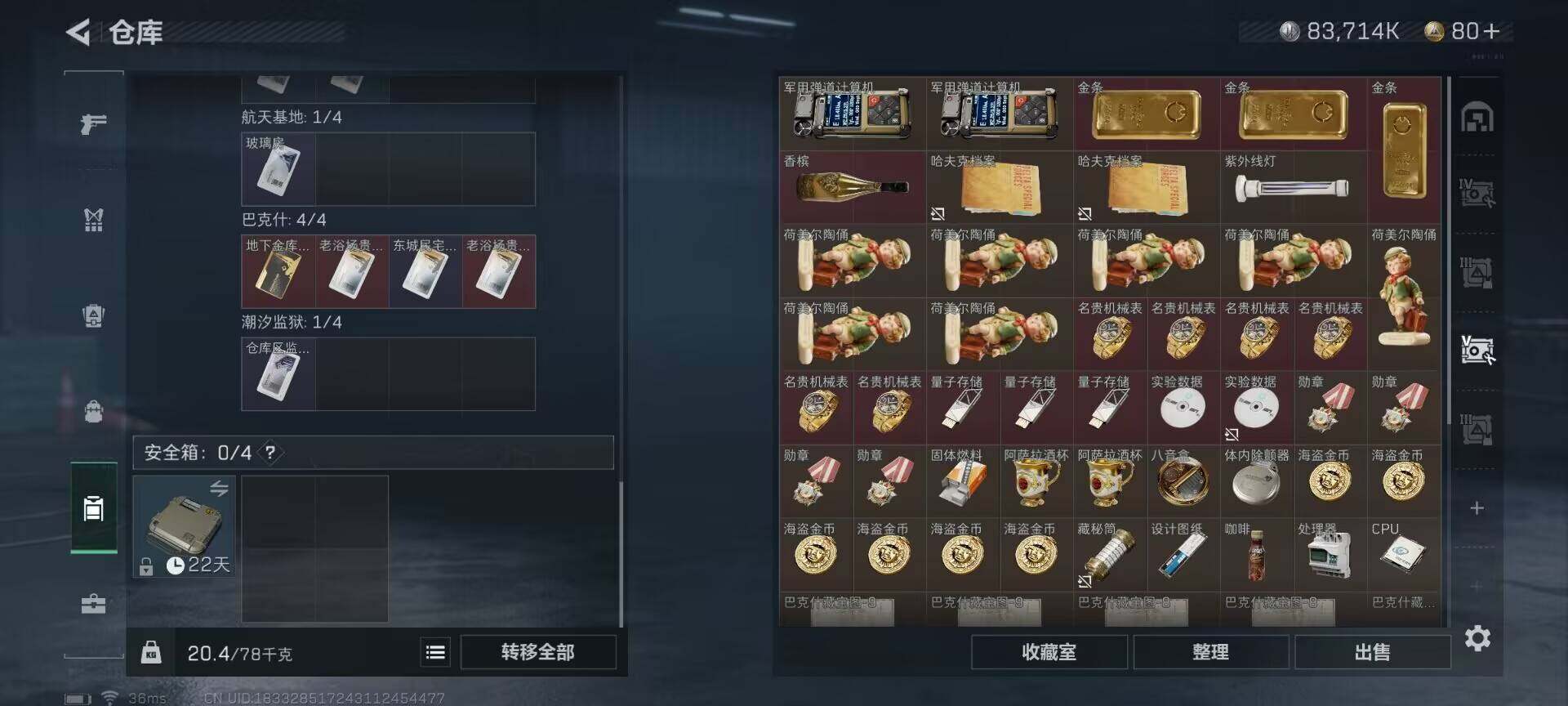Click the underground vault keycard in Bakshi
The height and width of the screenshot is (706, 1568).
click(278, 271)
